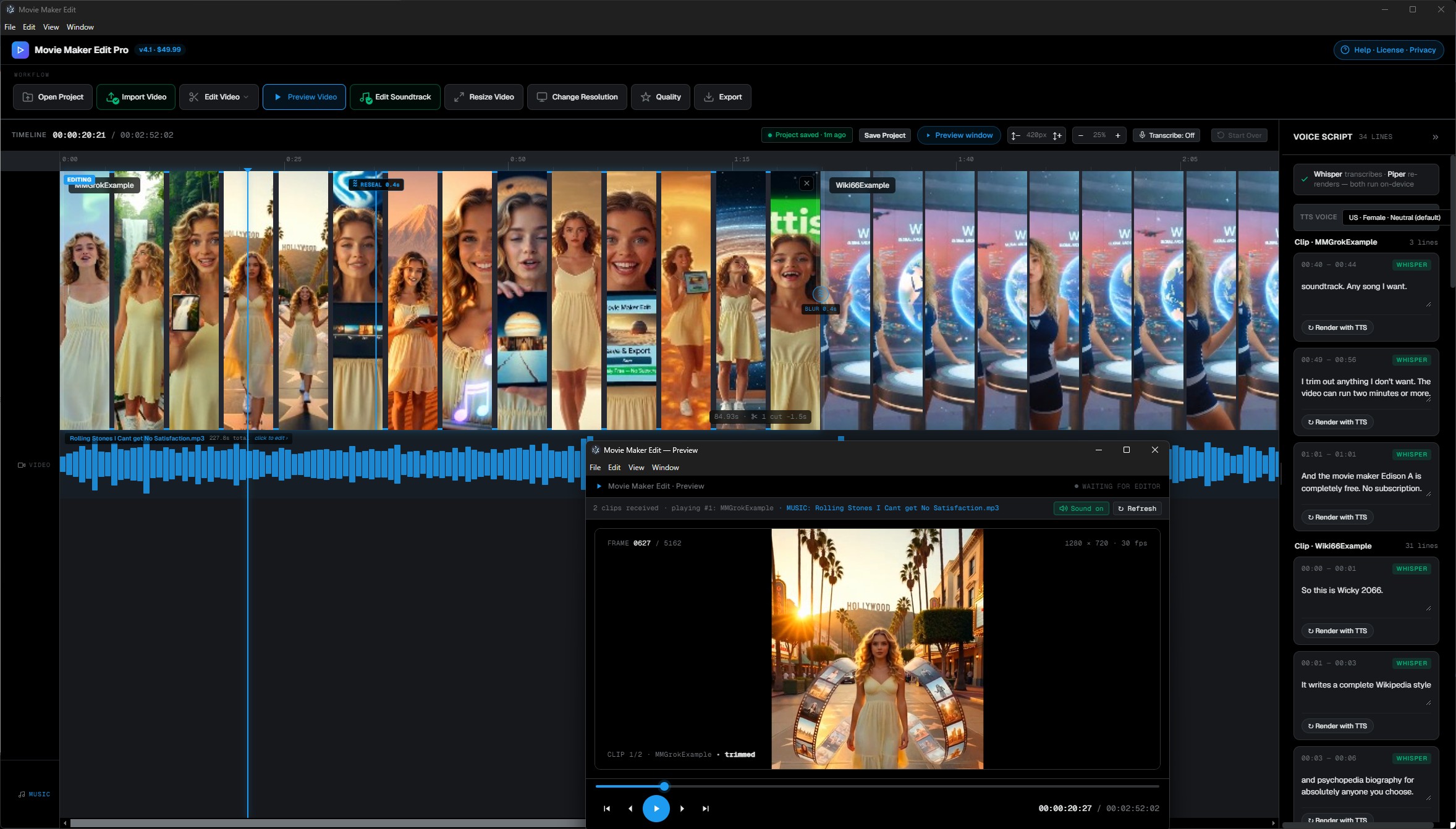Click the Rolling Stones audio waveform track
The height and width of the screenshot is (829, 1456).
pos(321,465)
